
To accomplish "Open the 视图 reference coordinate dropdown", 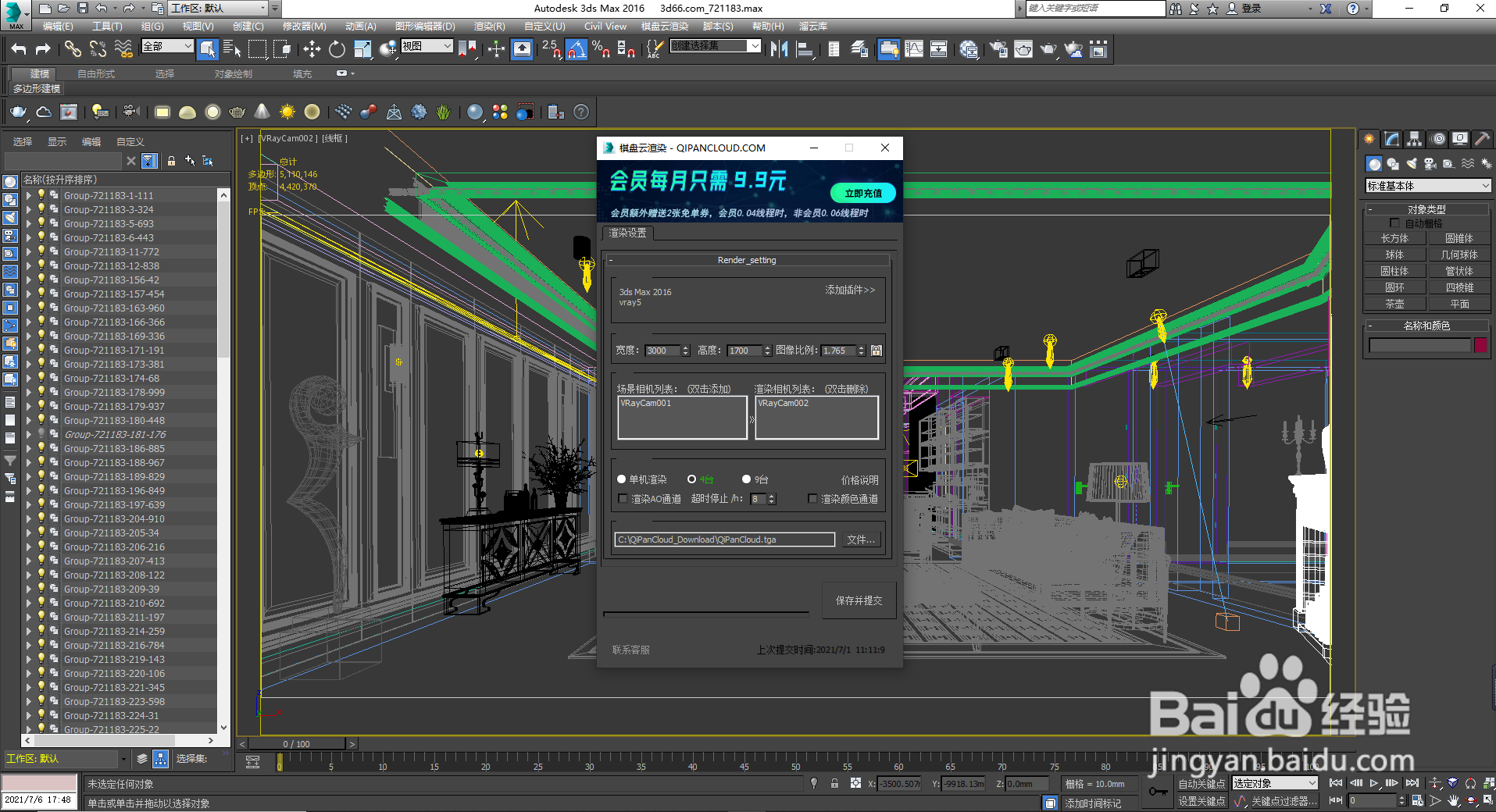I will point(427,46).
